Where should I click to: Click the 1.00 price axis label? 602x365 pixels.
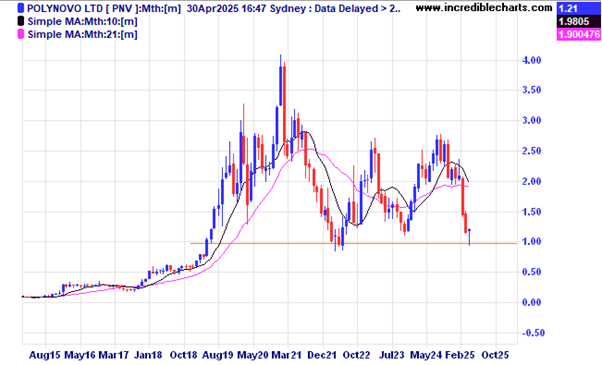pos(531,241)
